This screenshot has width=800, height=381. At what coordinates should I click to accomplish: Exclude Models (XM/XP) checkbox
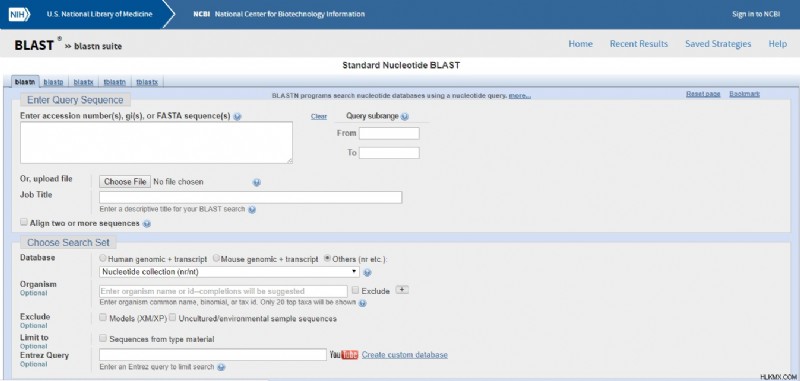click(103, 317)
